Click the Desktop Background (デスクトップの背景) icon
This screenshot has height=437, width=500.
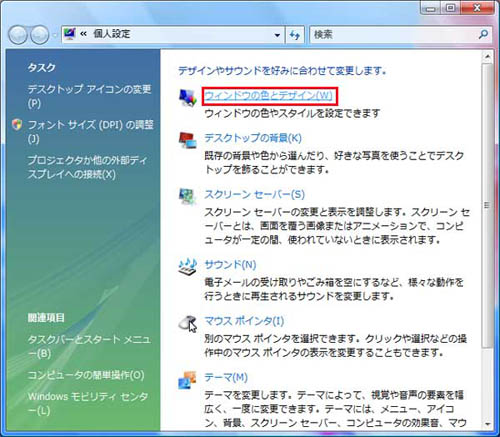tap(188, 140)
